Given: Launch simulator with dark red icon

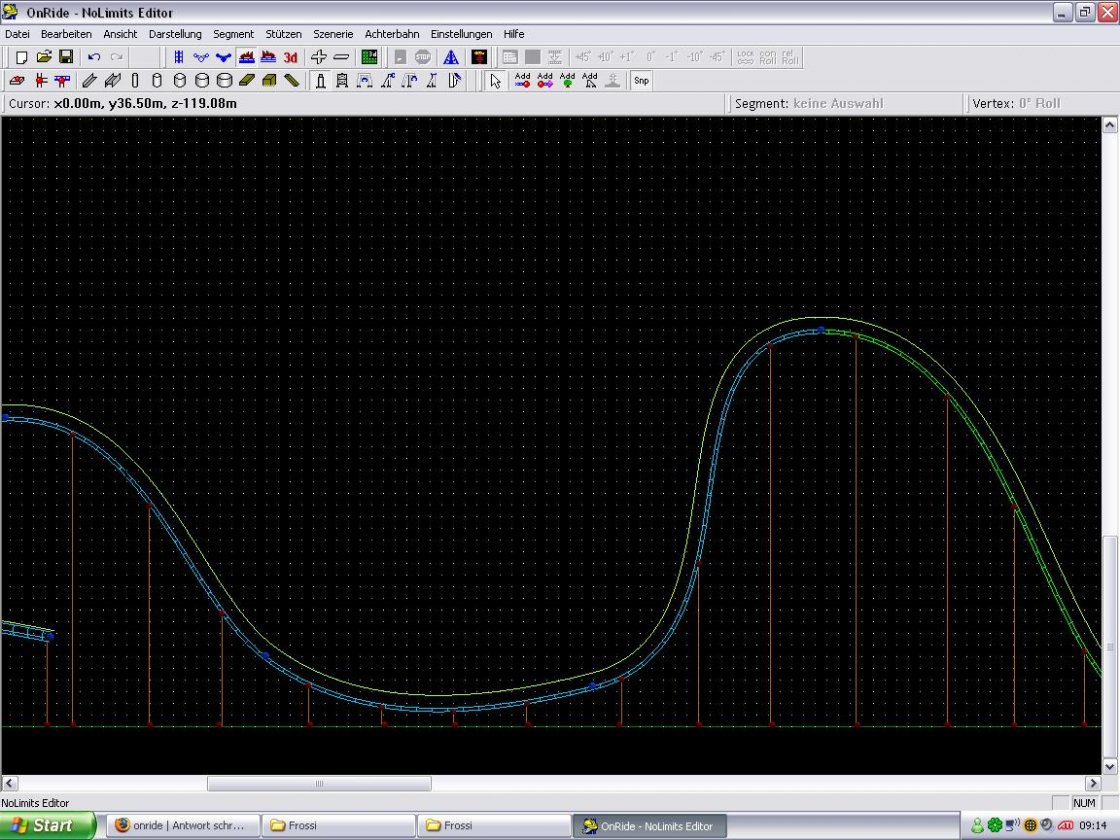Looking at the screenshot, I should coord(479,57).
